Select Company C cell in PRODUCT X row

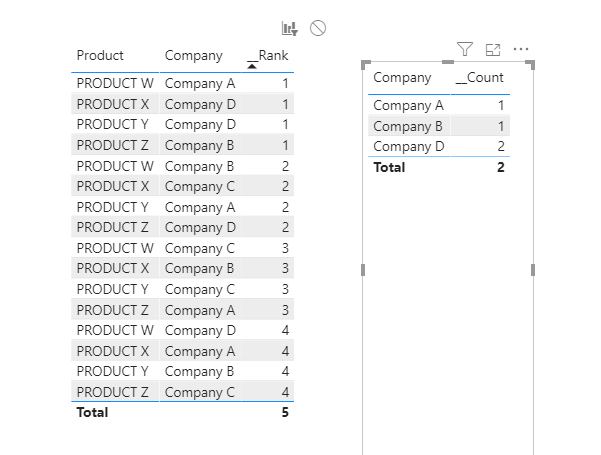pos(200,187)
